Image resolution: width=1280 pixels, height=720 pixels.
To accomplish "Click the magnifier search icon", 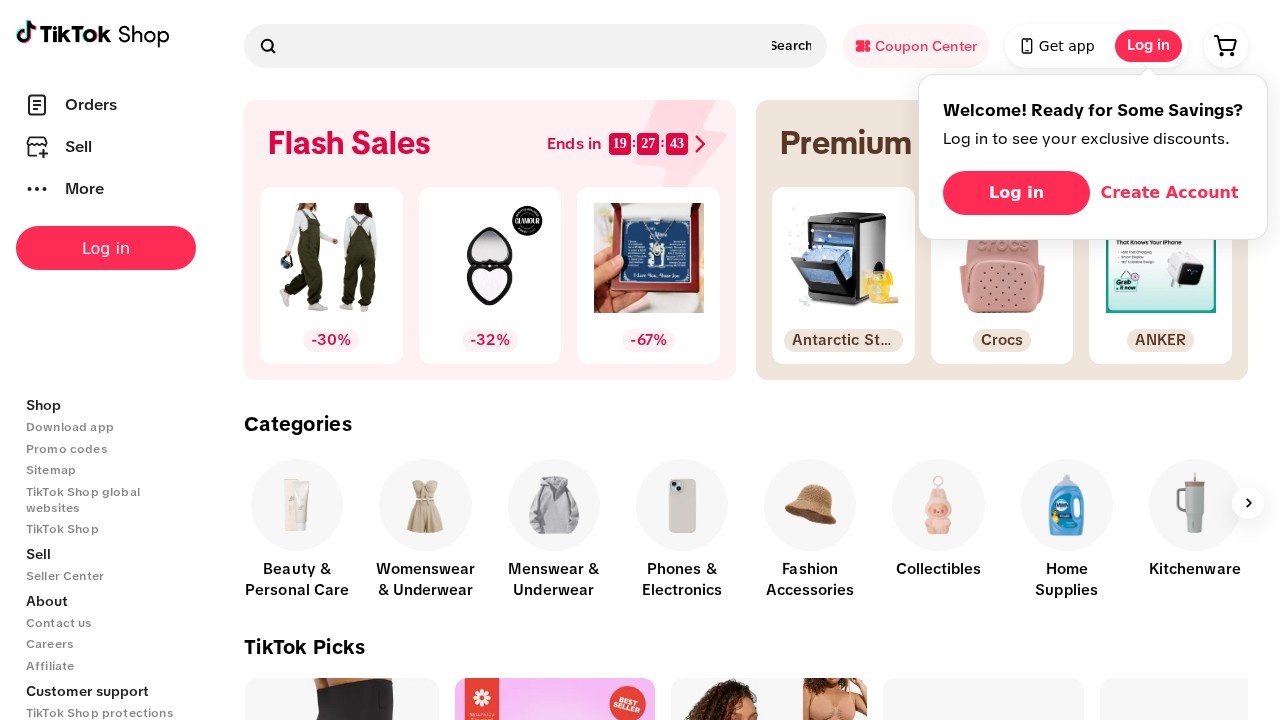I will click(268, 46).
